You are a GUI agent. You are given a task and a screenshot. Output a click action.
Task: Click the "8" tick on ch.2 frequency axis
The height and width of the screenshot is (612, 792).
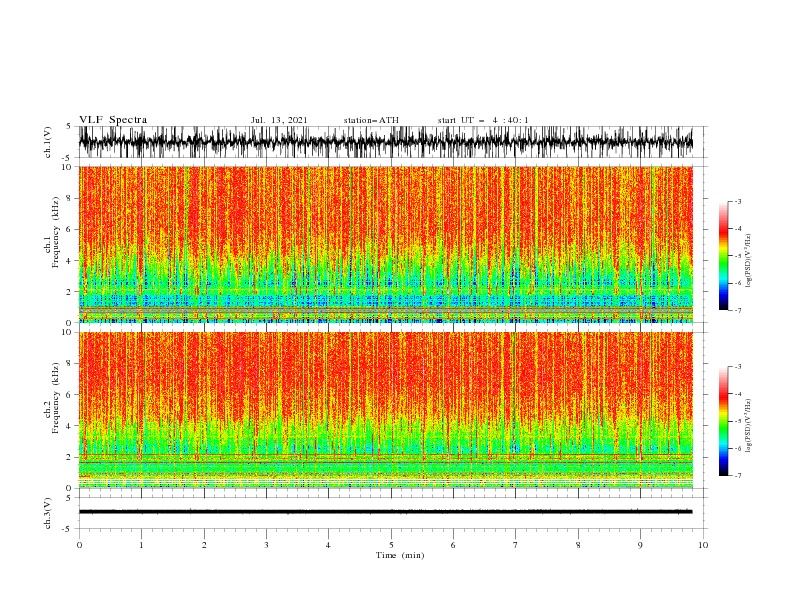tap(70, 364)
